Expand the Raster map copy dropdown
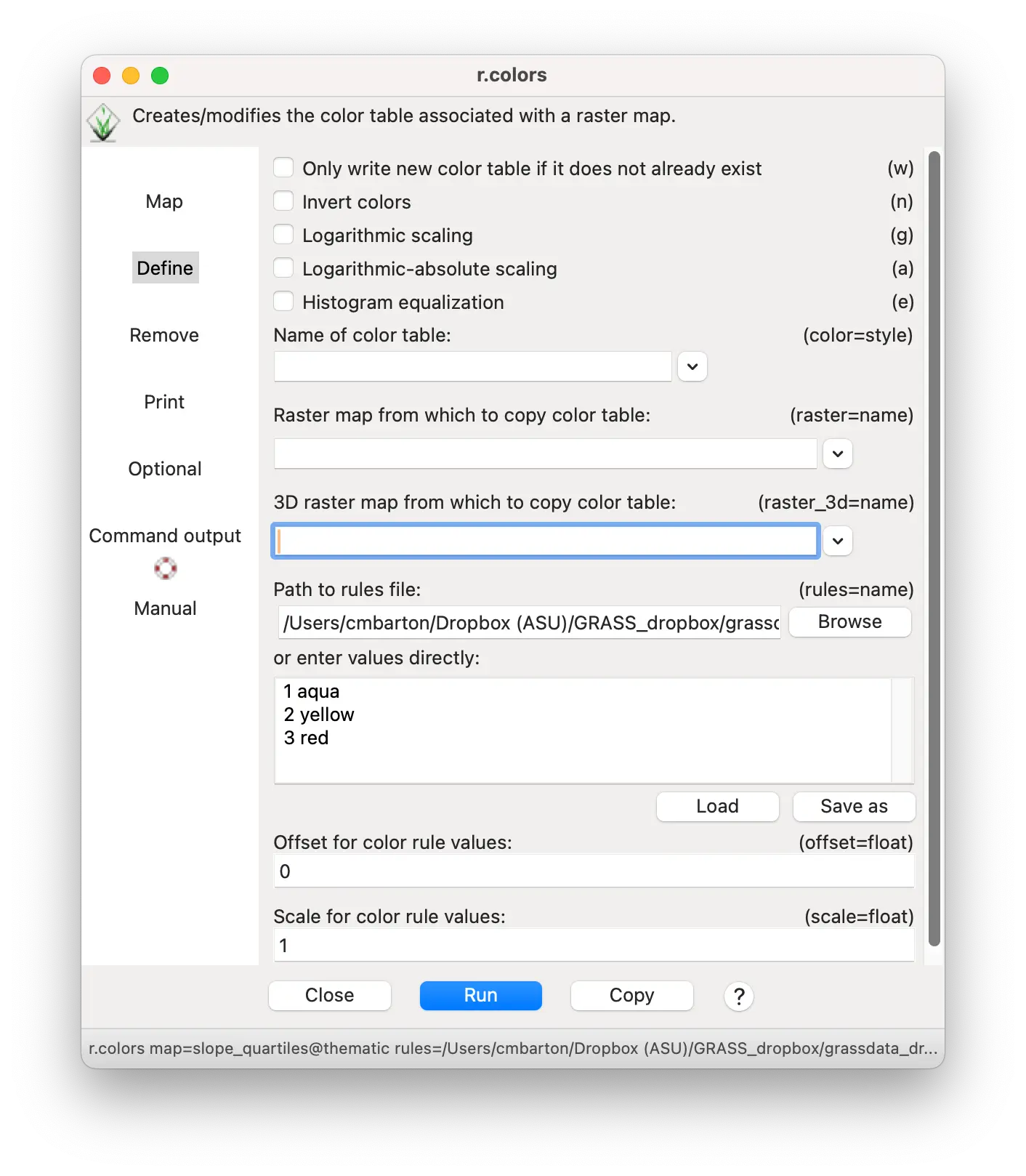Viewport: 1026px width, 1176px height. pyautogui.click(x=837, y=454)
